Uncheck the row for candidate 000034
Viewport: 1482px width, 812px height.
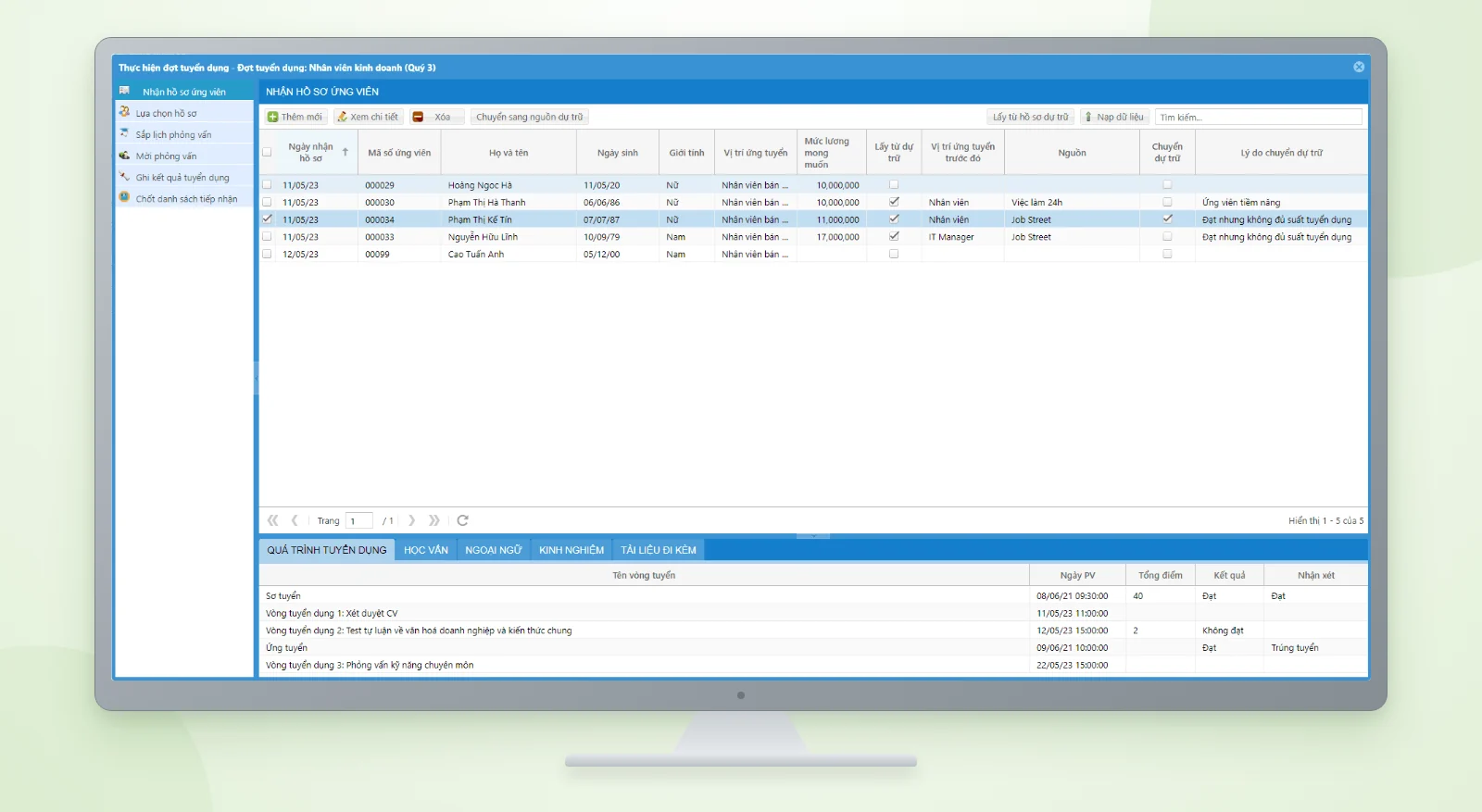pos(267,219)
